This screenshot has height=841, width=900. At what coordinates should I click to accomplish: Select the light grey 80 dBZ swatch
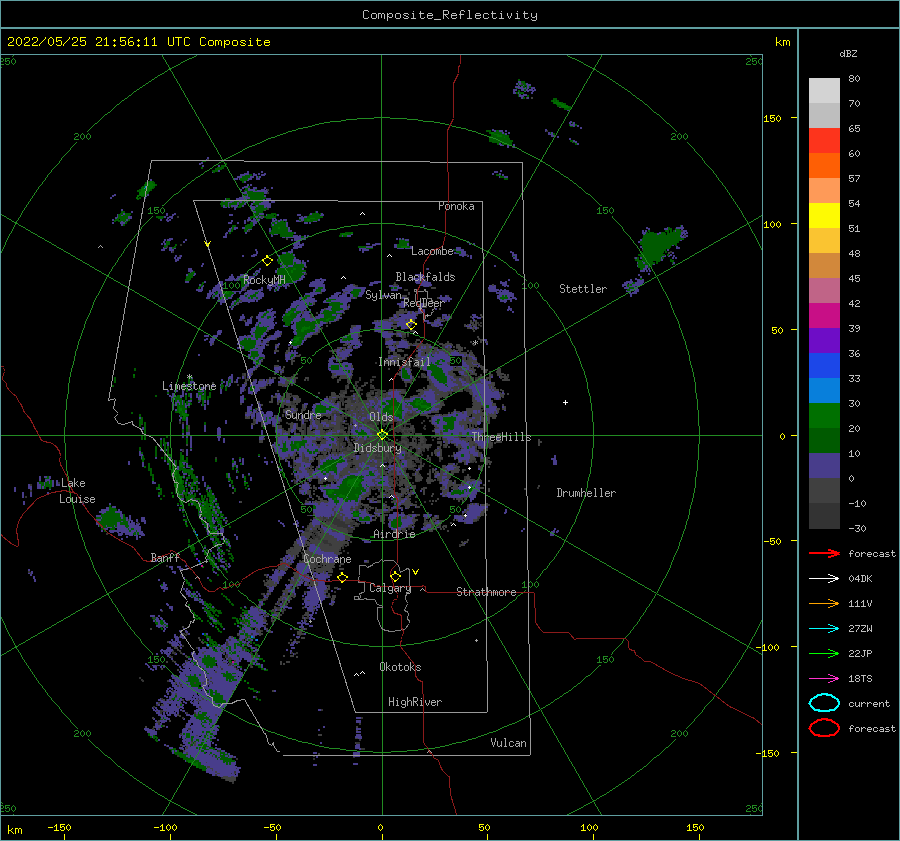coord(824,91)
